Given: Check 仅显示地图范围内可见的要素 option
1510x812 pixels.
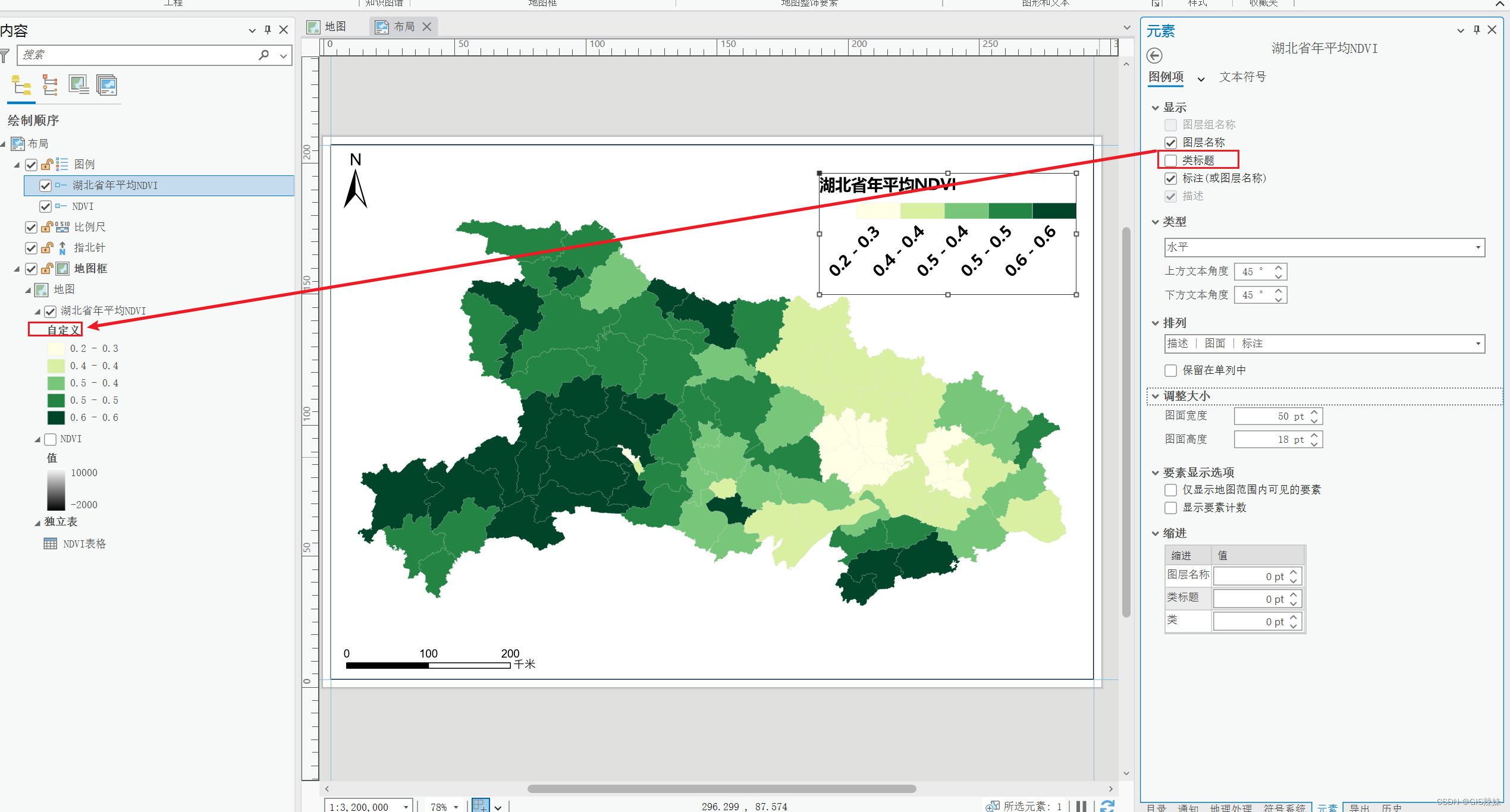Looking at the screenshot, I should (x=1170, y=490).
